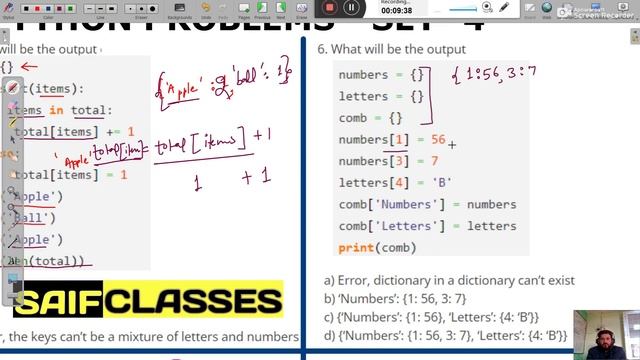Pick the black pen color

(x=26, y=8)
